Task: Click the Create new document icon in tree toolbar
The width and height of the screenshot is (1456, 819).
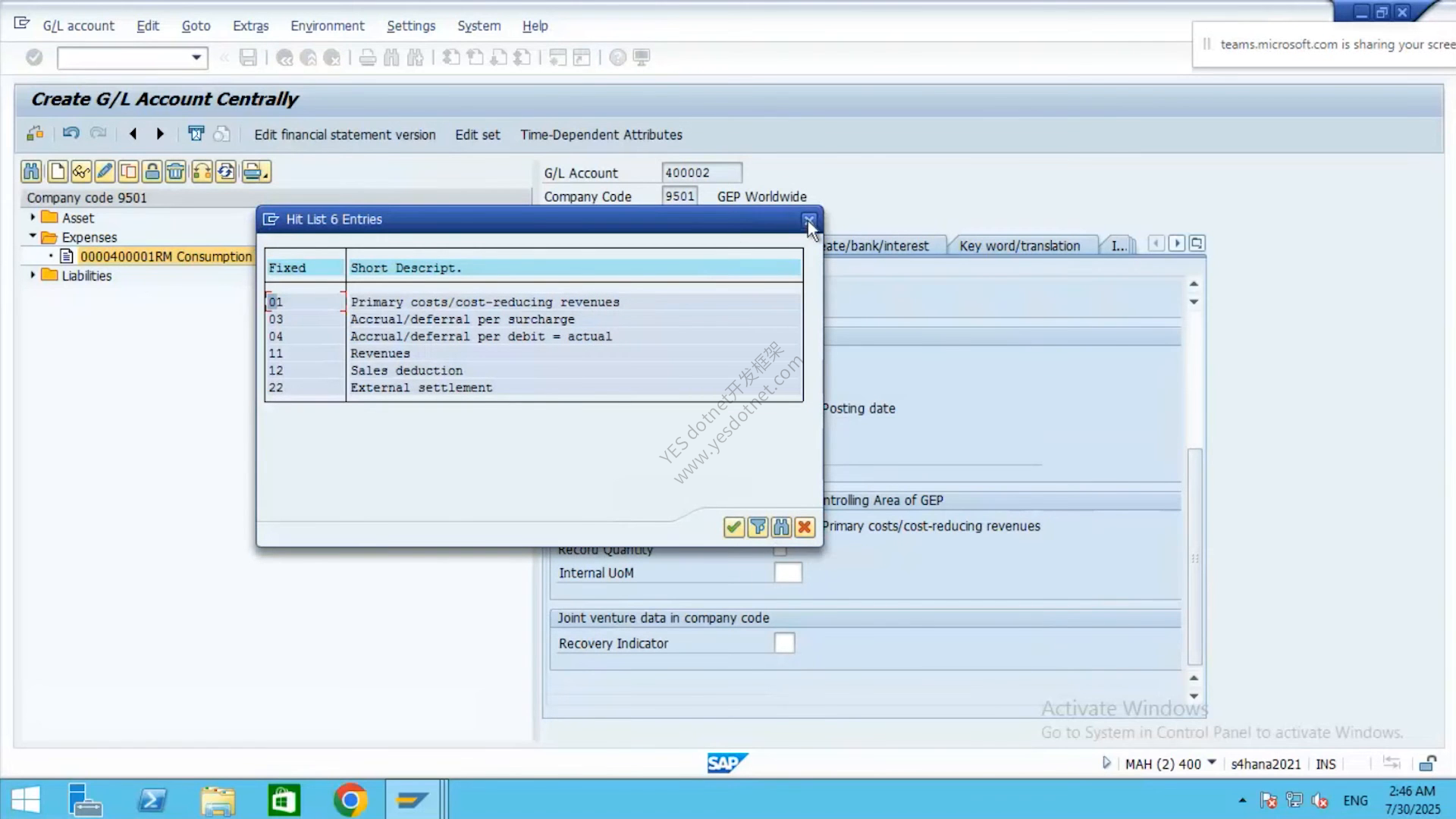Action: (58, 171)
